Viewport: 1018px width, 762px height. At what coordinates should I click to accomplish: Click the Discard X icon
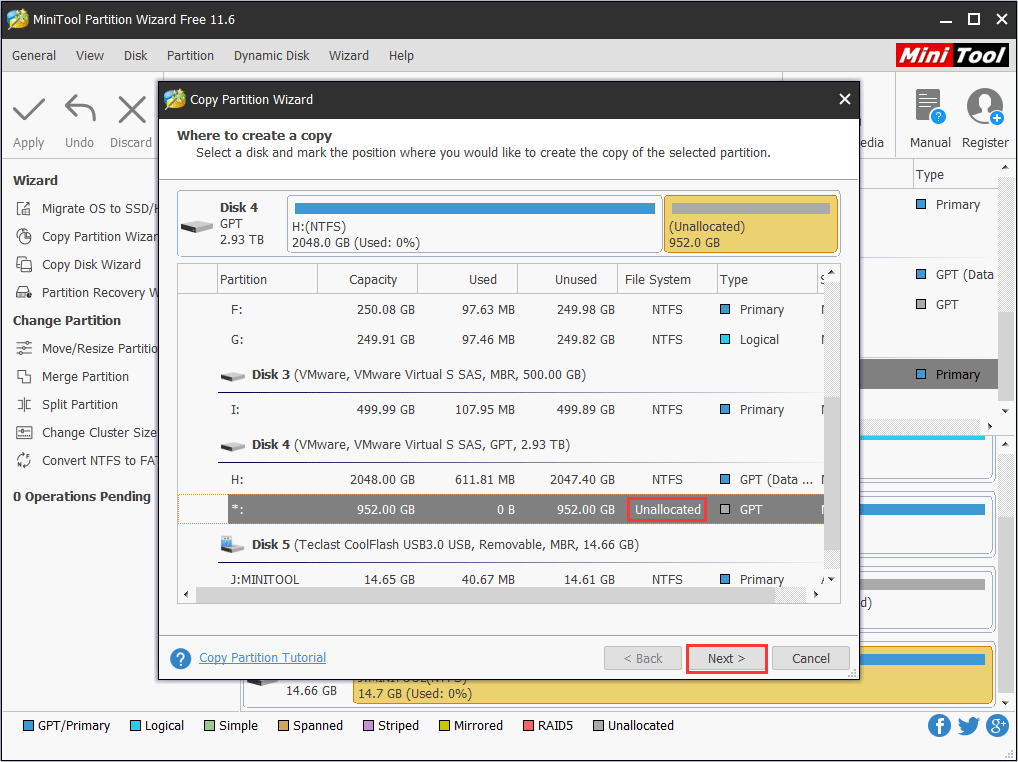[x=132, y=110]
